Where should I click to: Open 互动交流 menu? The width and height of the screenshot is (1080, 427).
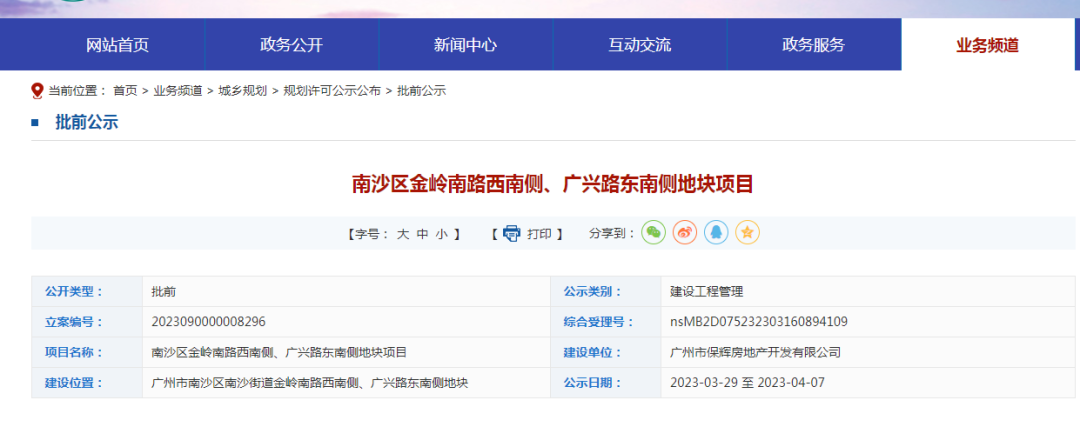coord(640,45)
